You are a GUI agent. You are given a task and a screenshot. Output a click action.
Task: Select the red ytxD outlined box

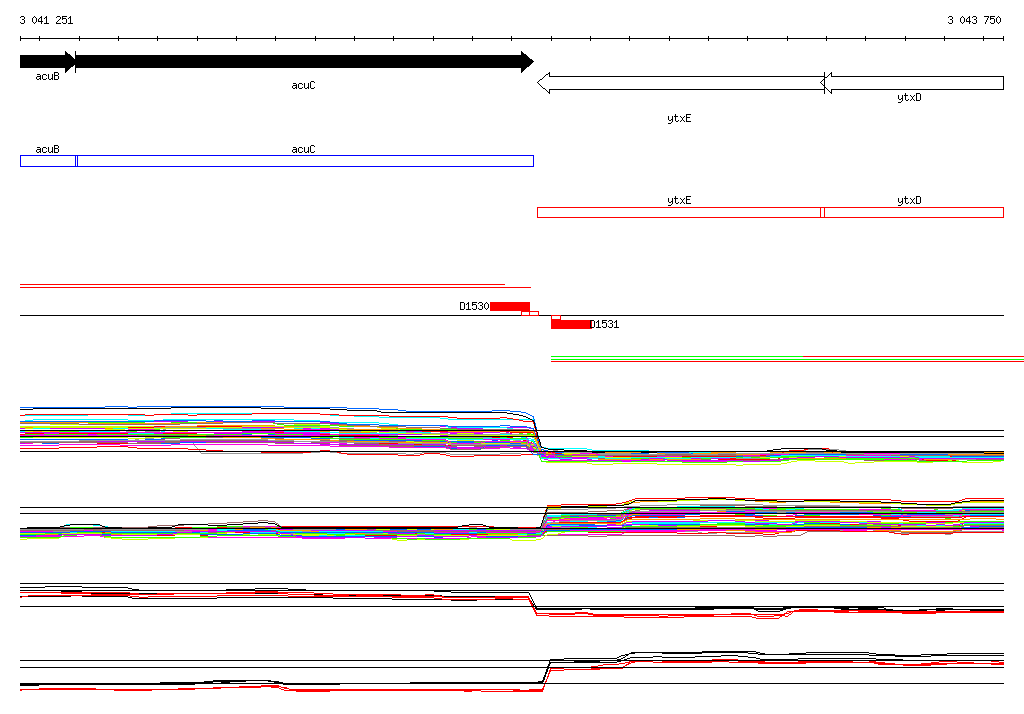914,212
